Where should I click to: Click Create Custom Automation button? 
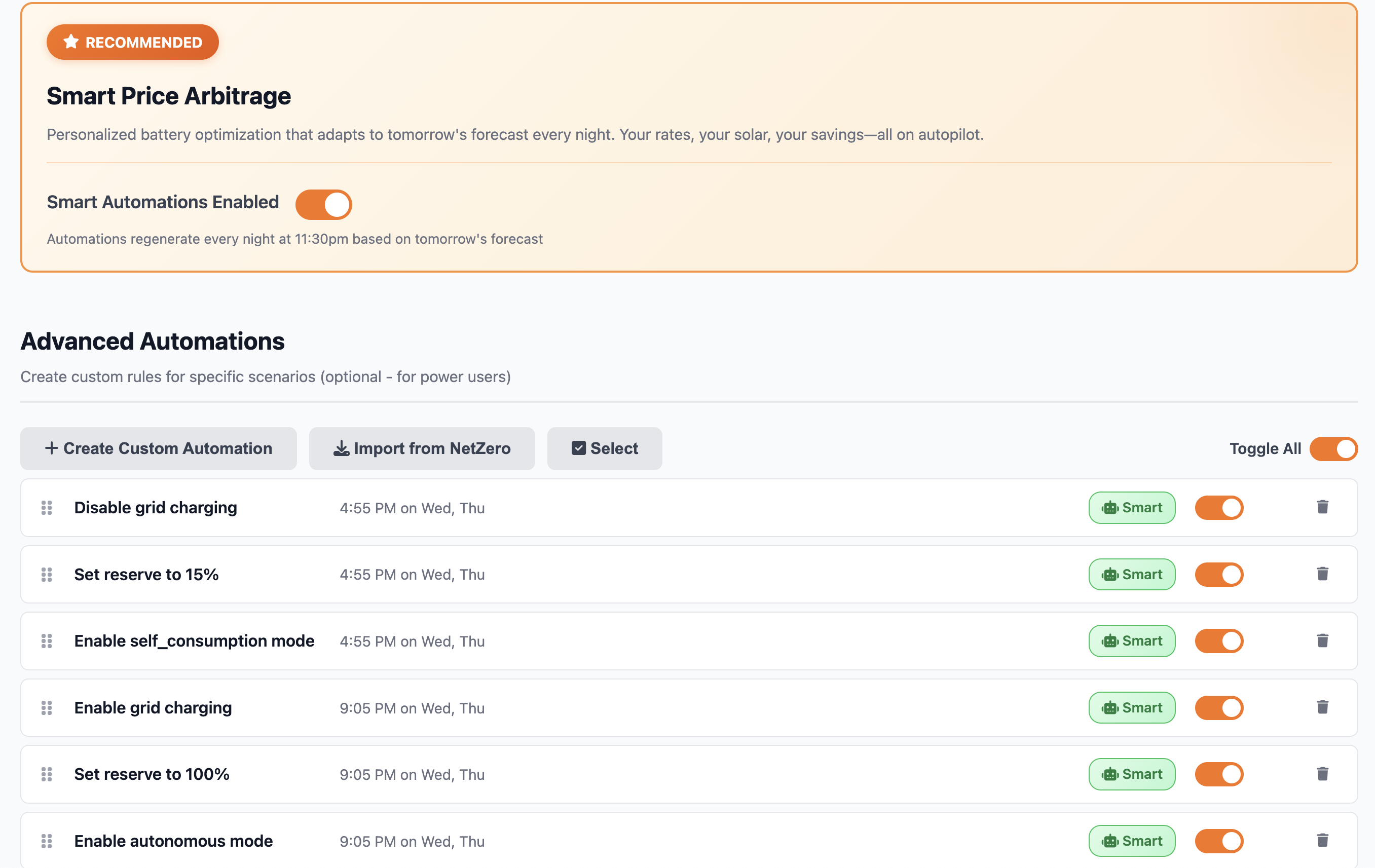(x=159, y=449)
